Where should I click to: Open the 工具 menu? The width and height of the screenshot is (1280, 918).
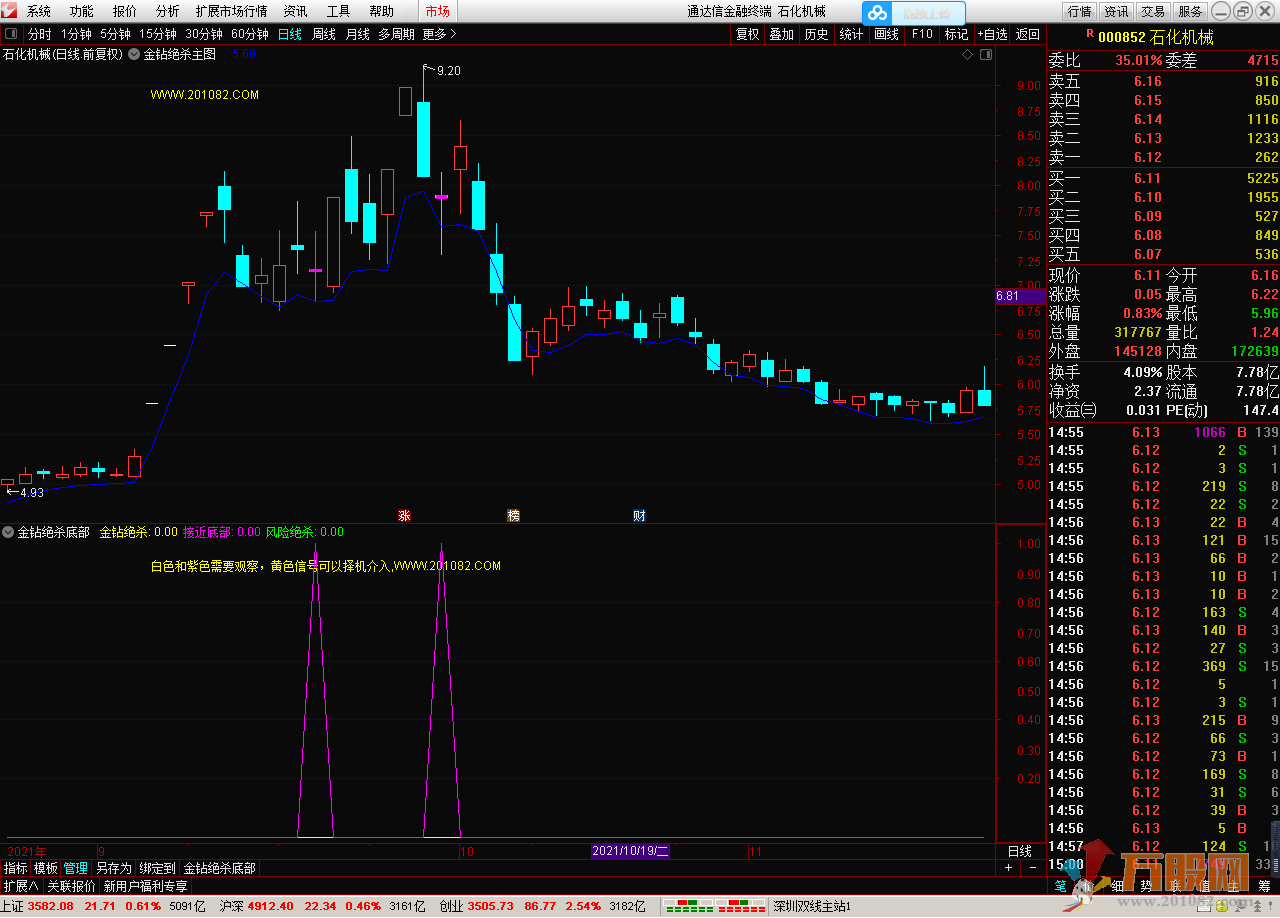tap(338, 12)
